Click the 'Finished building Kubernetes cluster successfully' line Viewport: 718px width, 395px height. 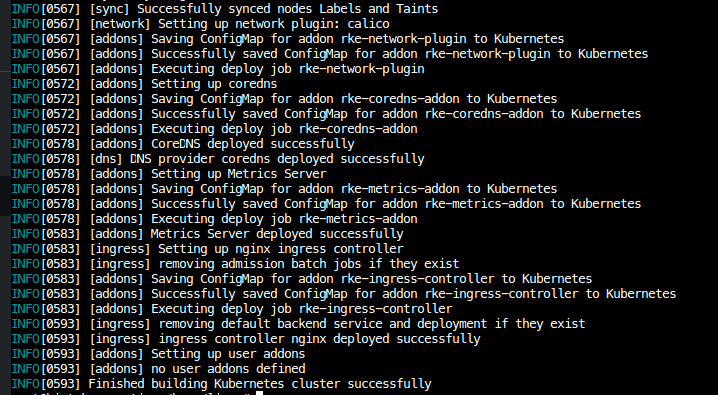[260, 384]
